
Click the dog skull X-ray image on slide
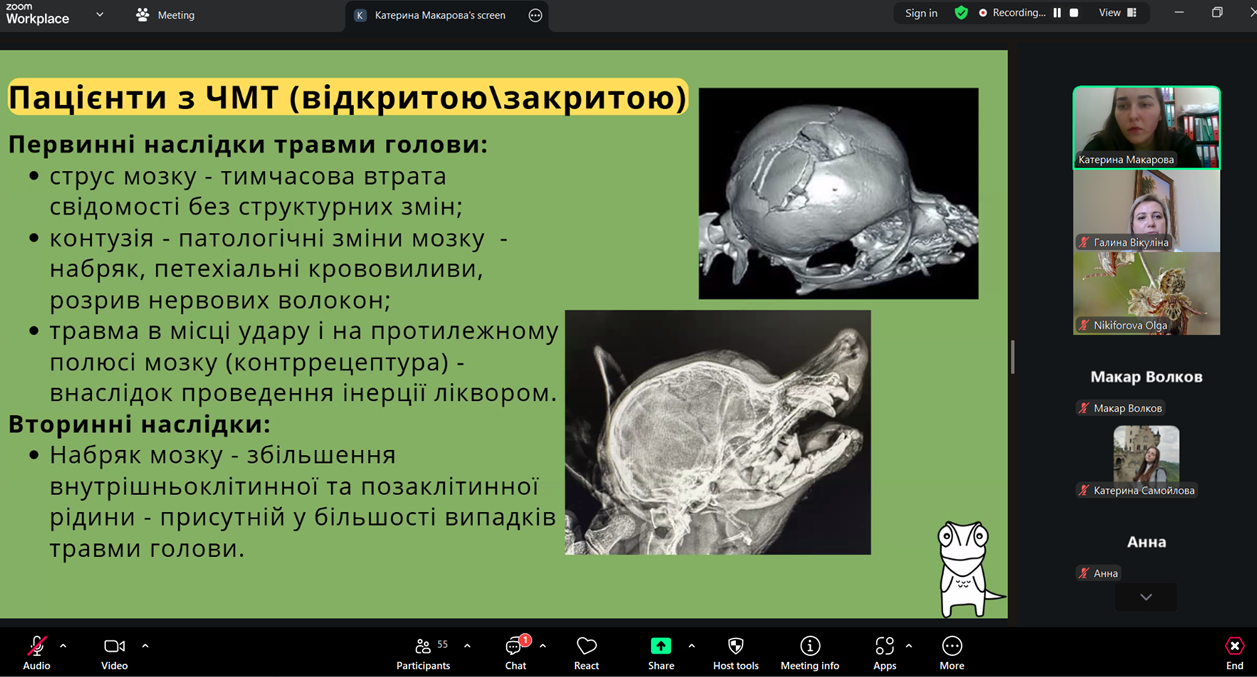(717, 432)
